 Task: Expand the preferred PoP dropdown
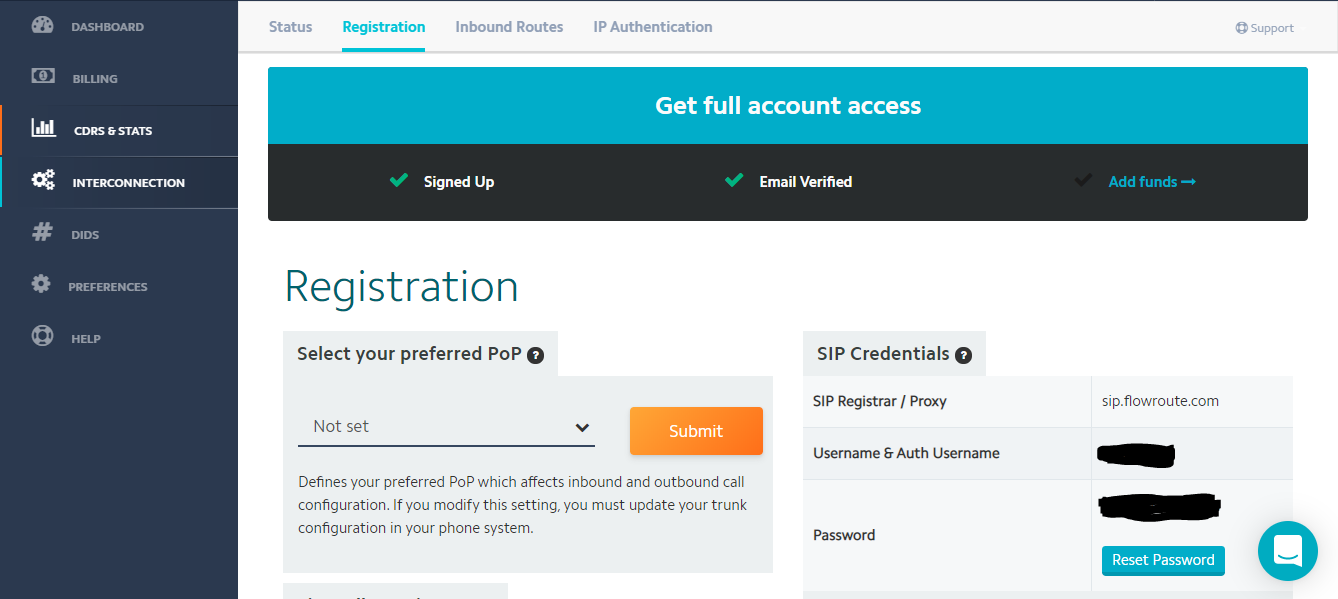pos(446,427)
